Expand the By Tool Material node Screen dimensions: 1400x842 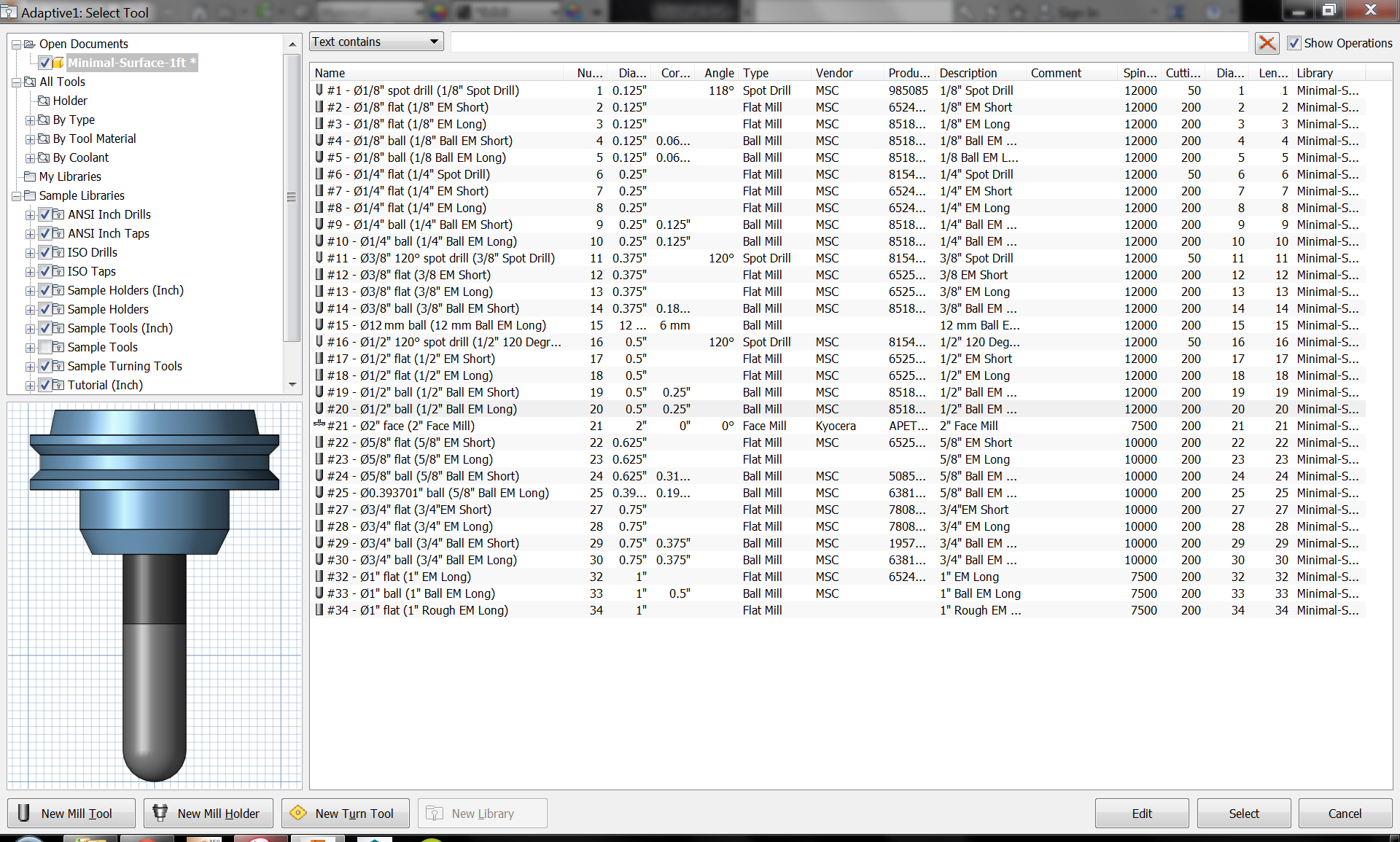[x=30, y=139]
